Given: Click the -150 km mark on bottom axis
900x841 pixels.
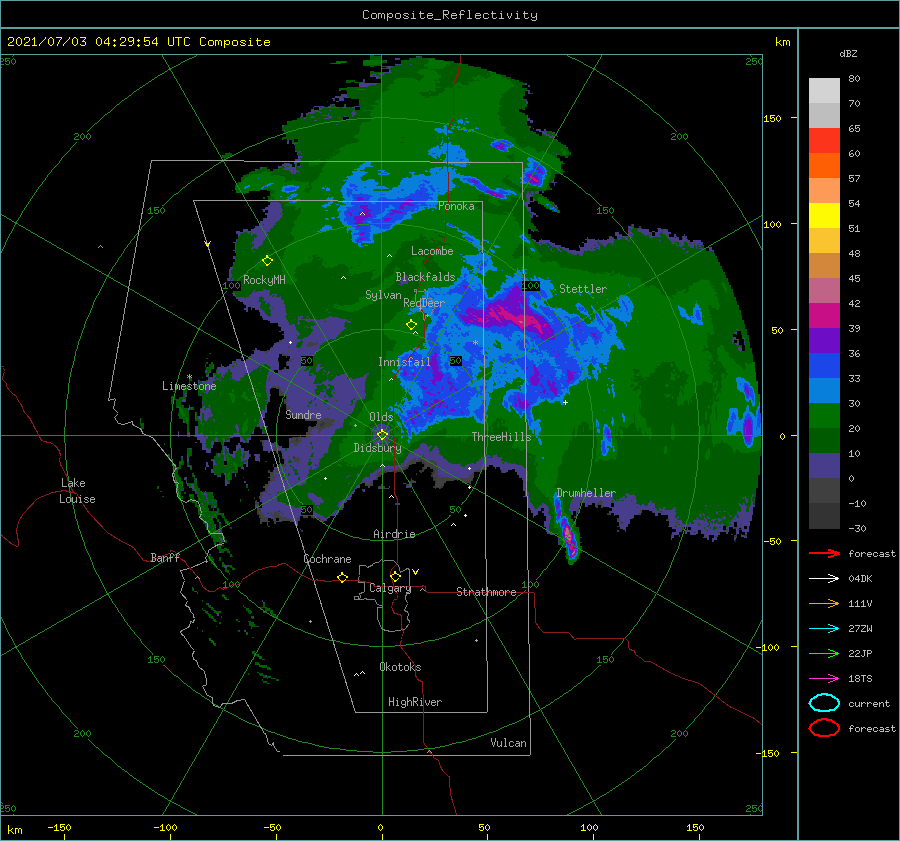Looking at the screenshot, I should point(59,827).
